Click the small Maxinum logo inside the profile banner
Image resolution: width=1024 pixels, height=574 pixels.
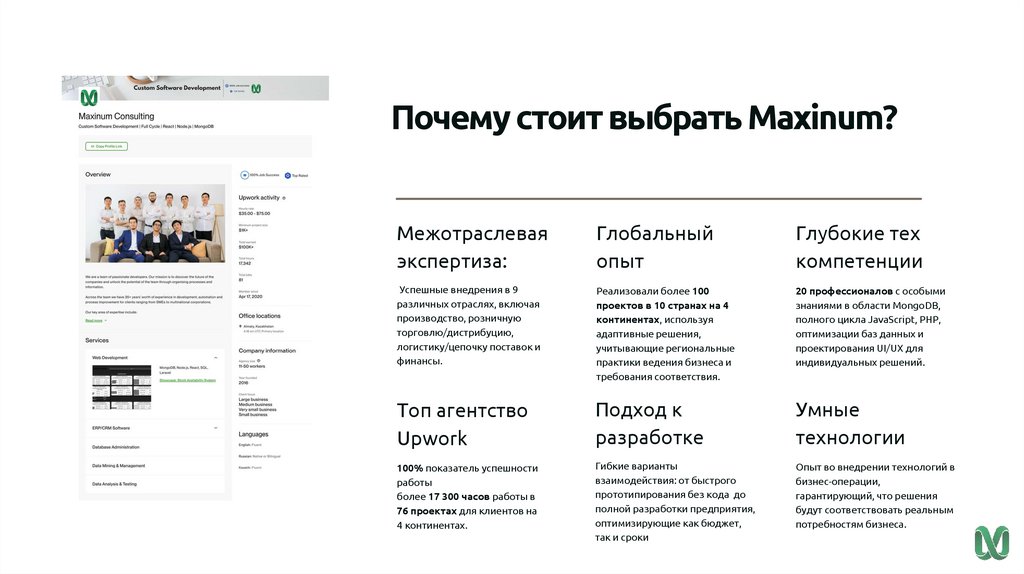[x=256, y=88]
